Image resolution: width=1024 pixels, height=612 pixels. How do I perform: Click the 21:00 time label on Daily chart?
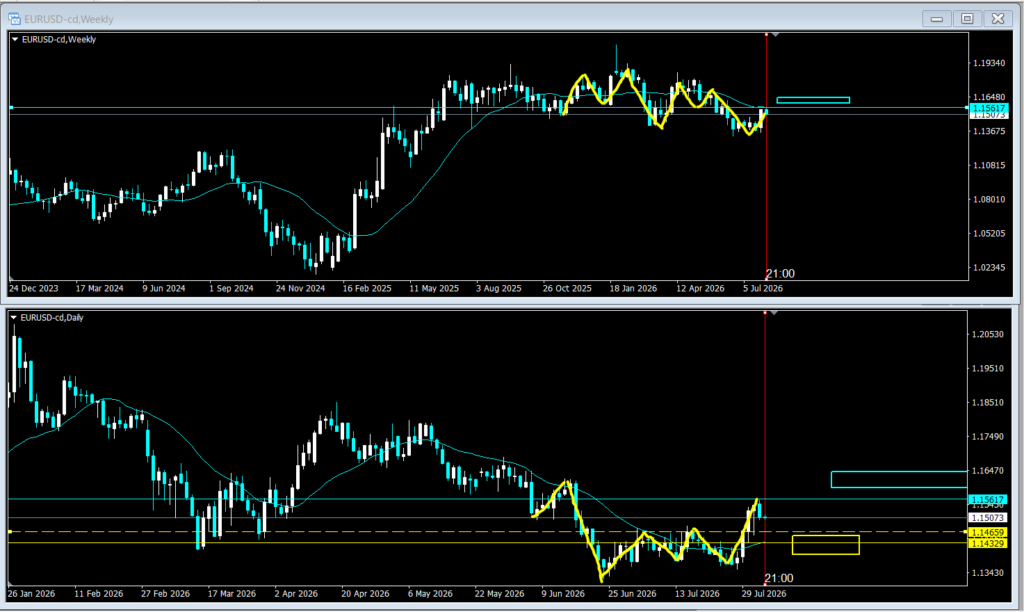(x=779, y=578)
